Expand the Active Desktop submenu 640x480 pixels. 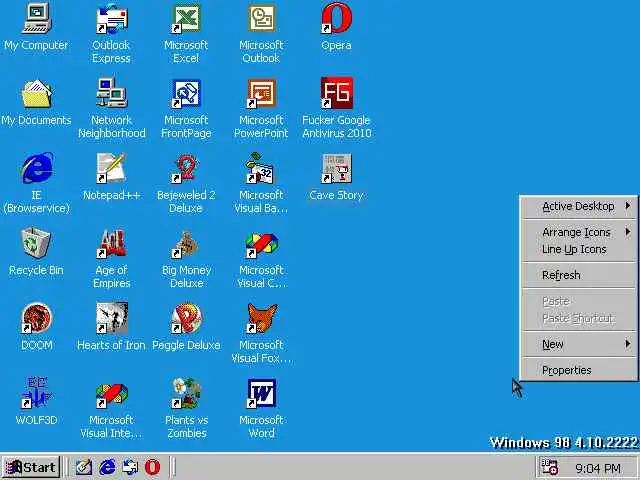point(580,207)
